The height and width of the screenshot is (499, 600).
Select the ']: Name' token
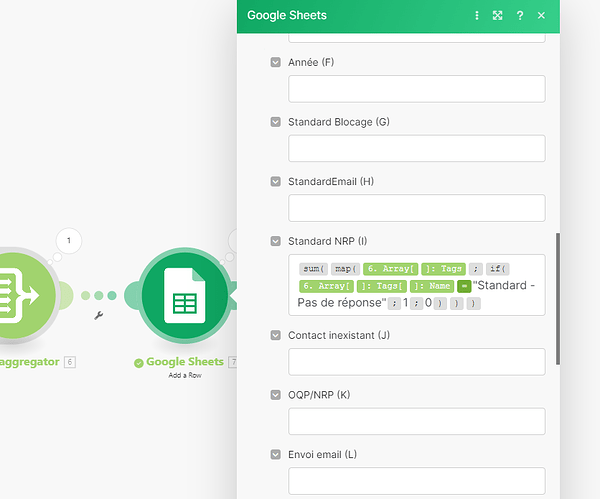click(x=432, y=286)
